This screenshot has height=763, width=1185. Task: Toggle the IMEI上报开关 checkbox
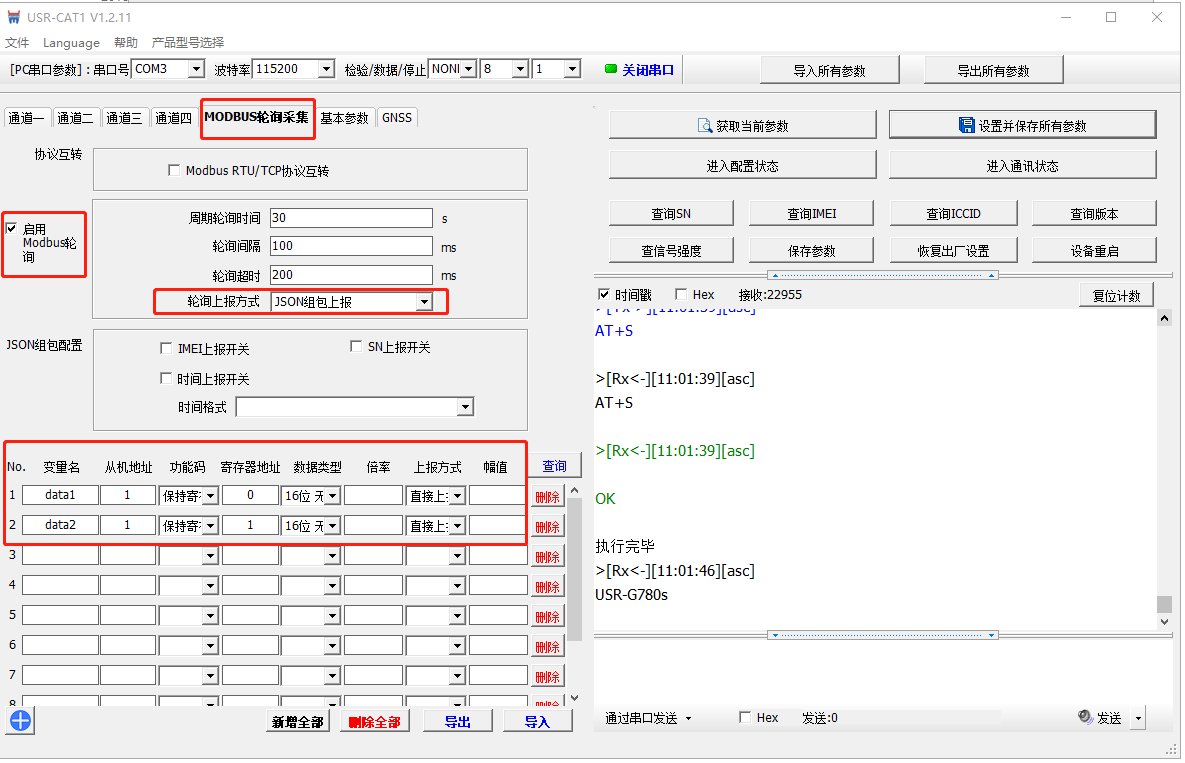(166, 349)
